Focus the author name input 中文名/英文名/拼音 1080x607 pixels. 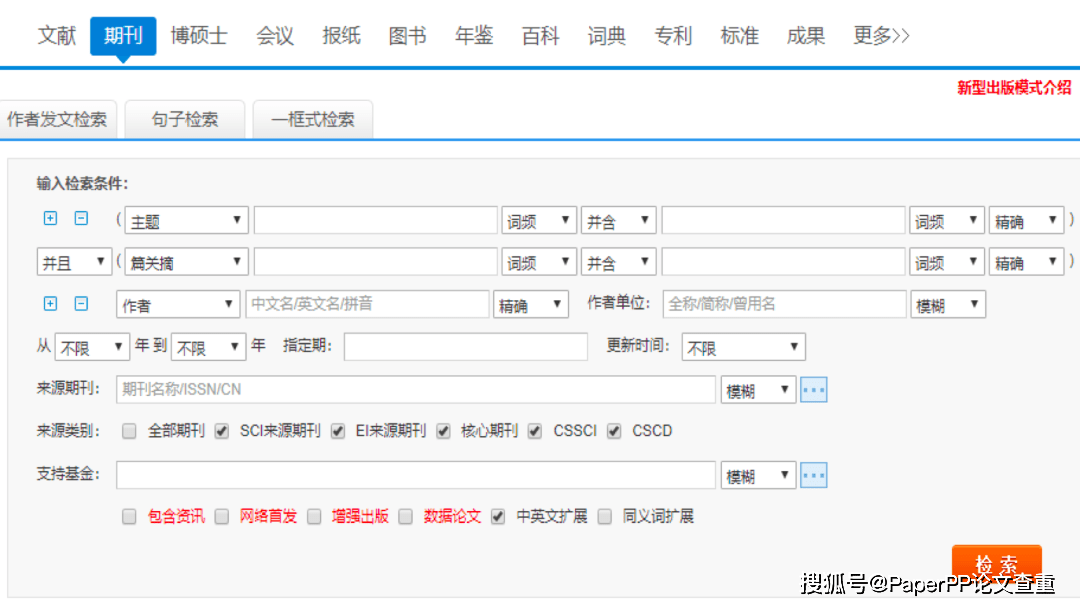click(367, 305)
